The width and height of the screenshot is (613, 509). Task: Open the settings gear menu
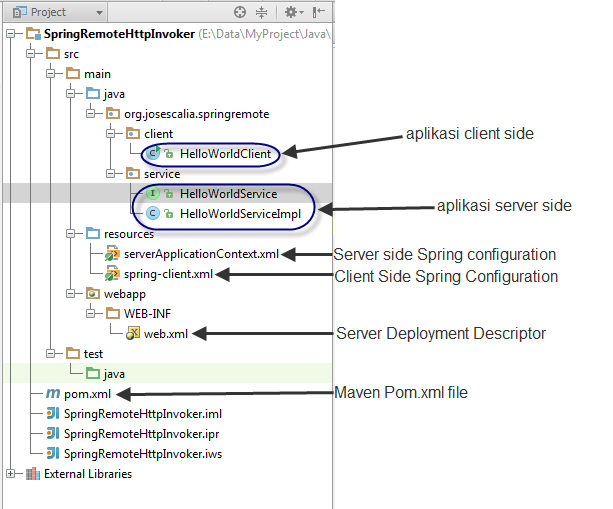pyautogui.click(x=294, y=13)
